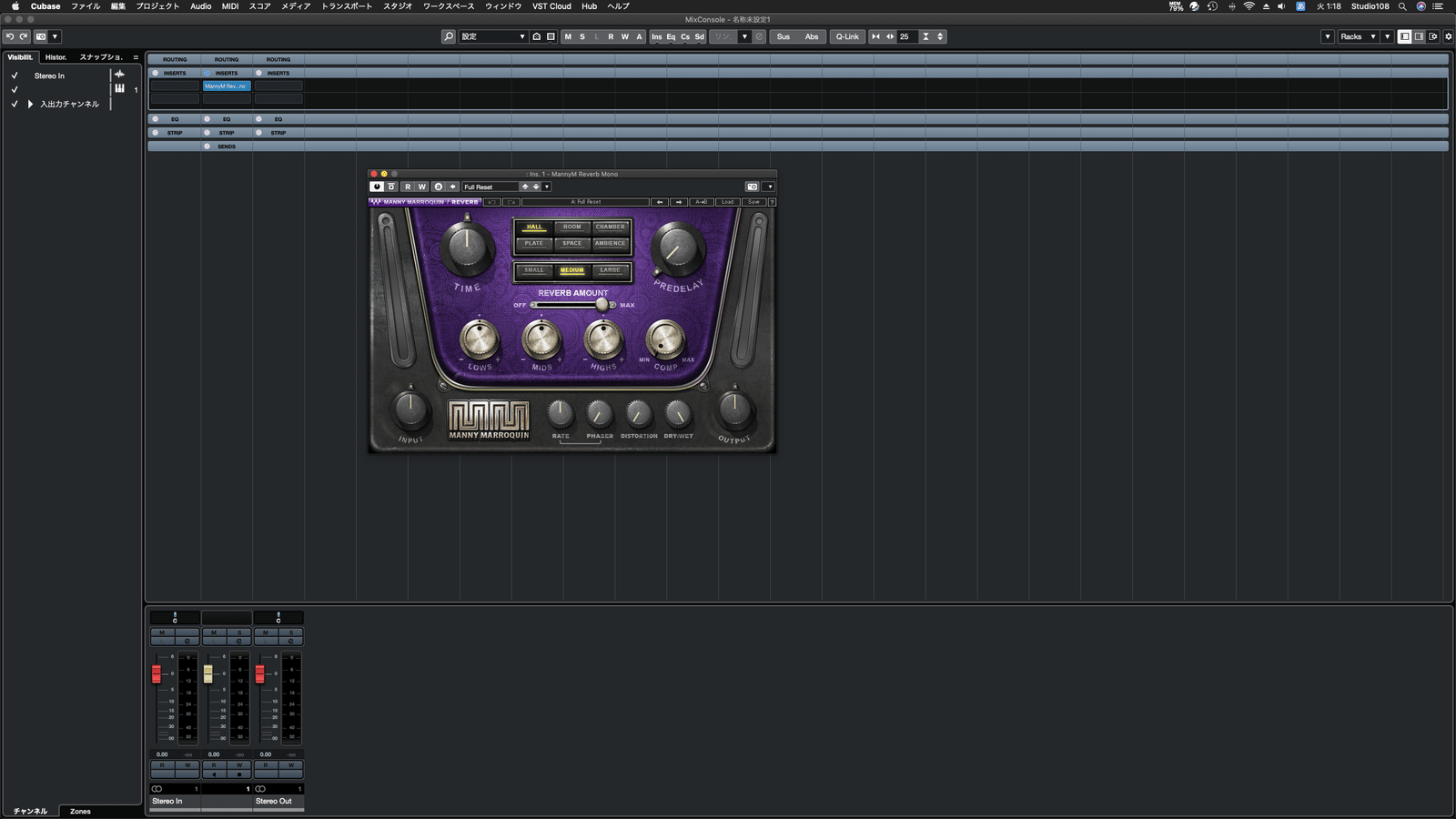Open the MIDI menu
The height and width of the screenshot is (819, 1456).
(230, 6)
